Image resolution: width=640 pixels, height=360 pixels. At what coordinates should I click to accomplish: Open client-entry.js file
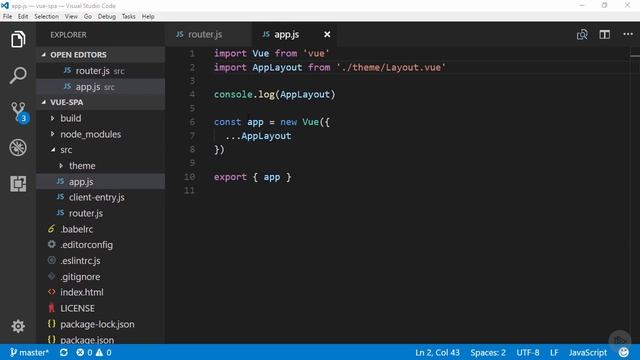coord(101,198)
